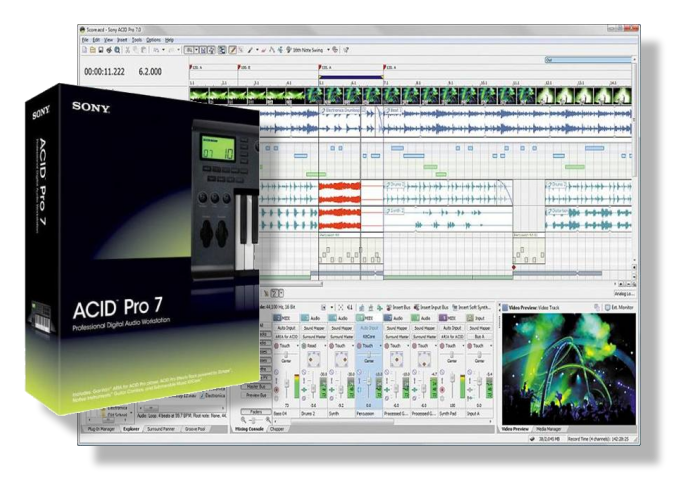The image size is (700, 484).
Task: Toggle the Faders button in mixing console
Action: 256,411
